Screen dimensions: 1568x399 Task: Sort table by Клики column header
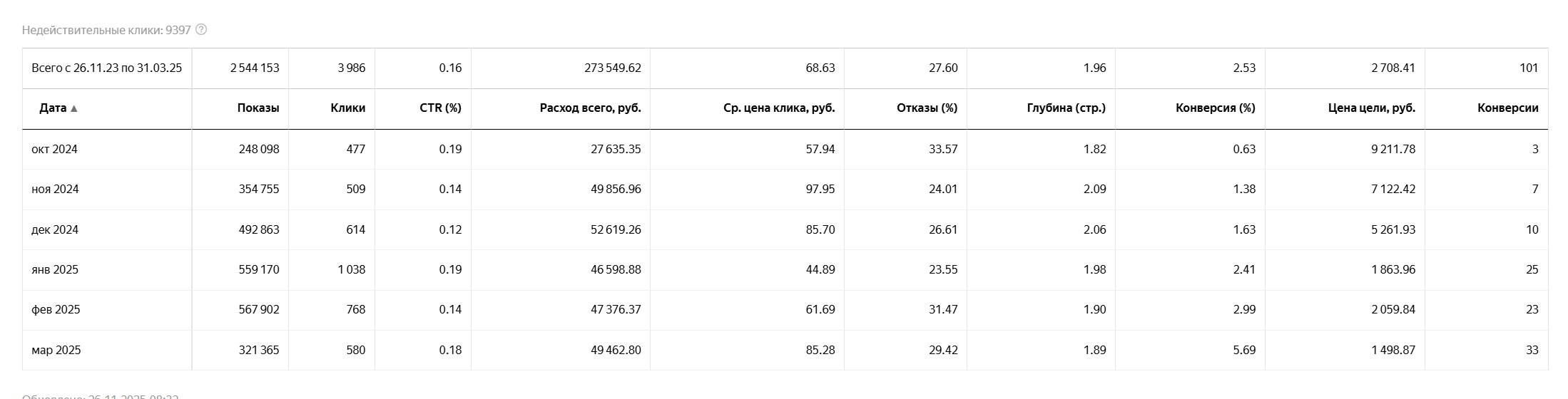pyautogui.click(x=347, y=108)
